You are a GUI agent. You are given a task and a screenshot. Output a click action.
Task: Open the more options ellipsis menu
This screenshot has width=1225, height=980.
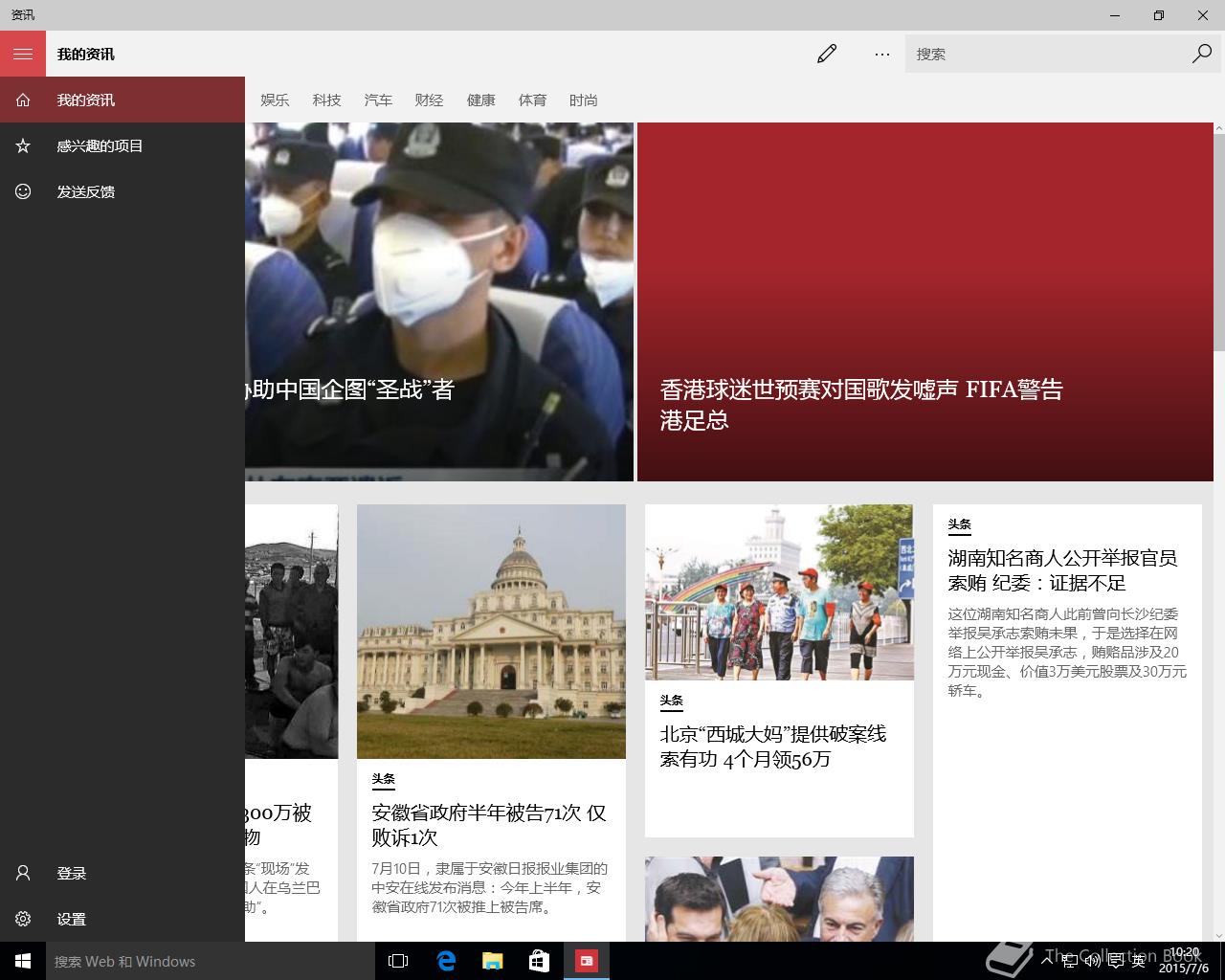[x=882, y=54]
